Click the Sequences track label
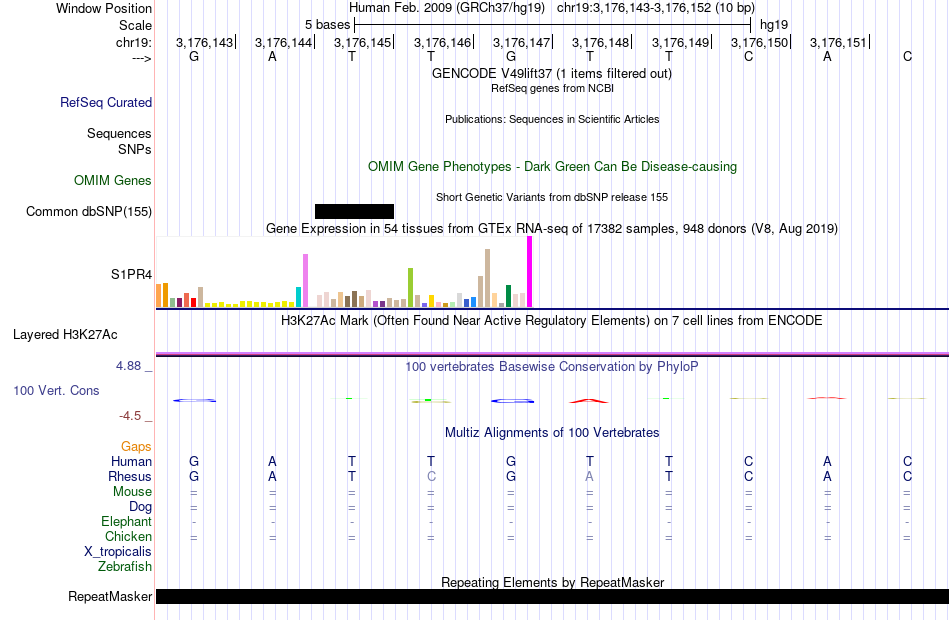Viewport: 950px width, 620px height. (119, 133)
